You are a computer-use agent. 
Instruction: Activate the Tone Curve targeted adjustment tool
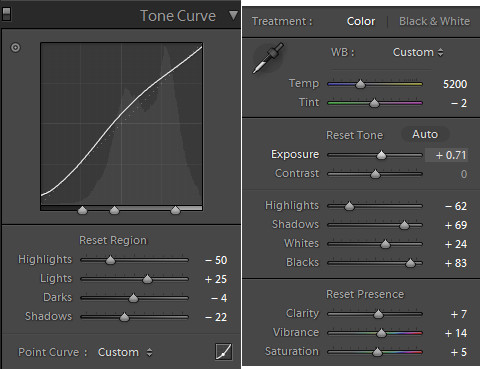[x=15, y=48]
